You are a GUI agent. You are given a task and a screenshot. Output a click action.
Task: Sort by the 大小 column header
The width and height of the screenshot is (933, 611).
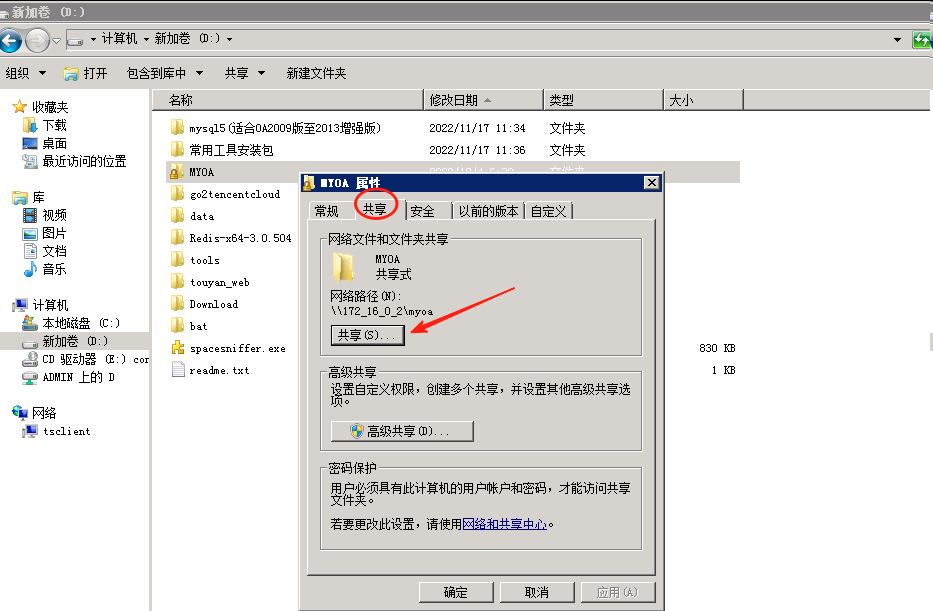click(x=703, y=100)
